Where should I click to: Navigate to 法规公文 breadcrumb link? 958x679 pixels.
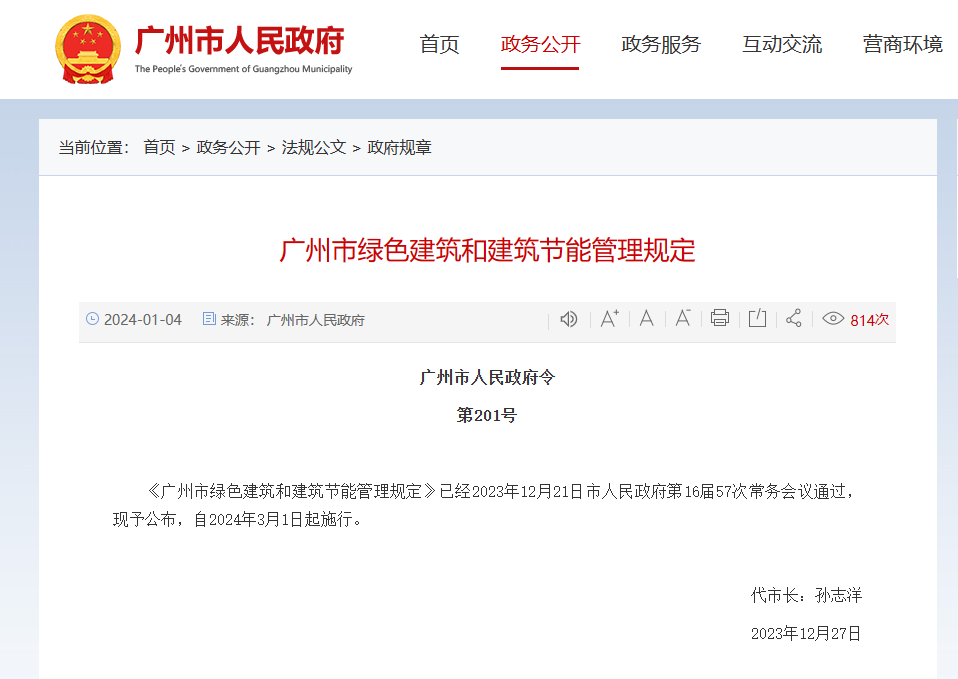[314, 147]
